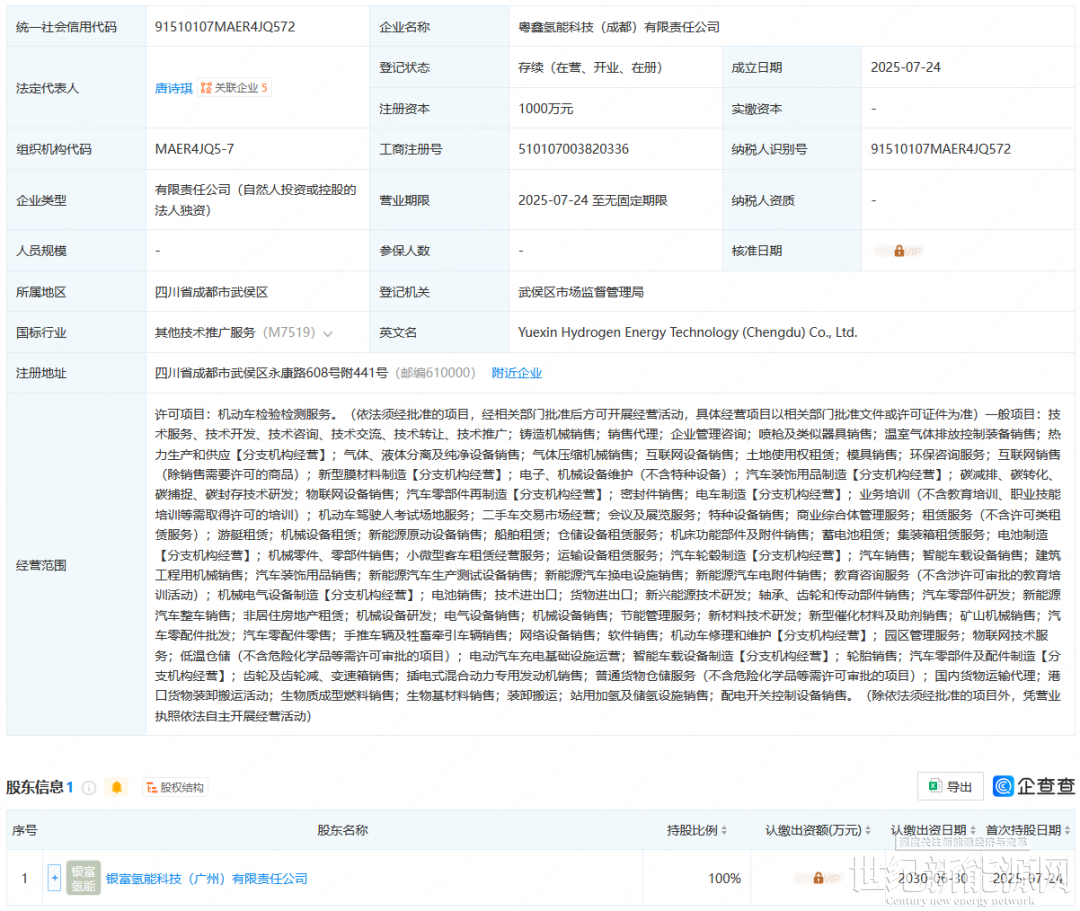The image size is (1080, 911).
Task: Click the unified credit code 91510107MAER4JQ572
Action: (x=225, y=27)
